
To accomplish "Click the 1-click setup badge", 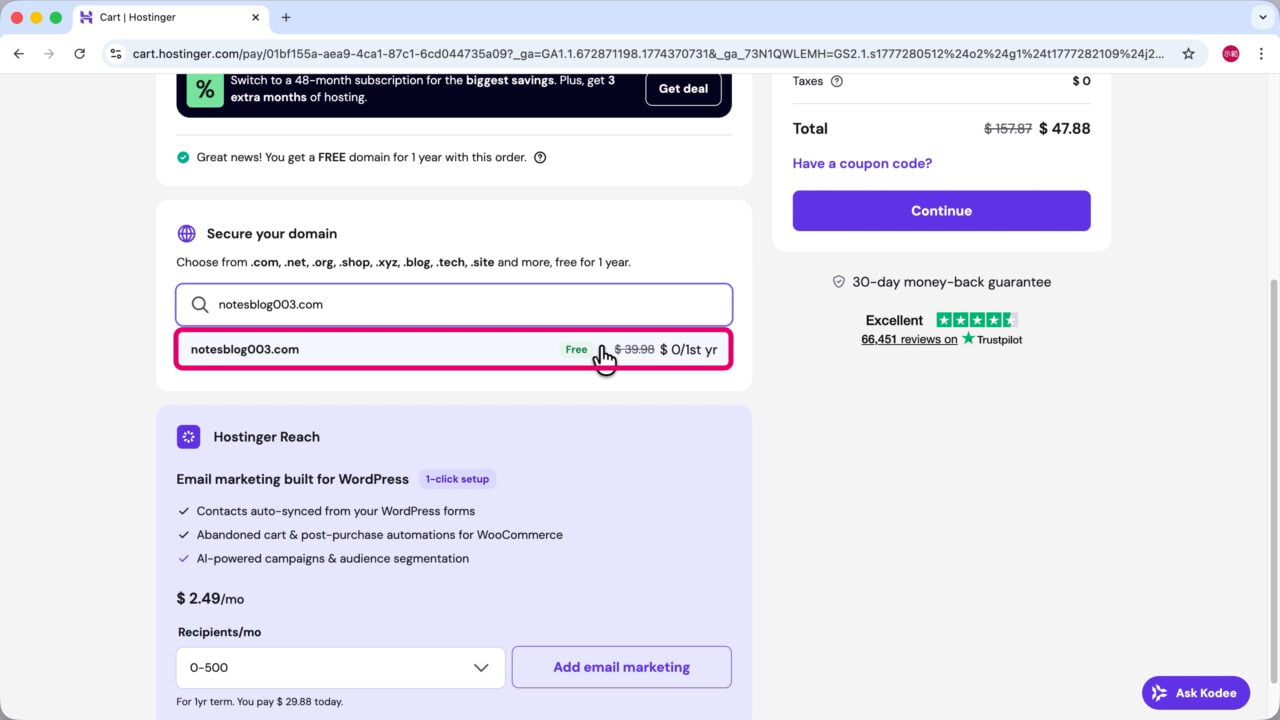I will coord(457,479).
